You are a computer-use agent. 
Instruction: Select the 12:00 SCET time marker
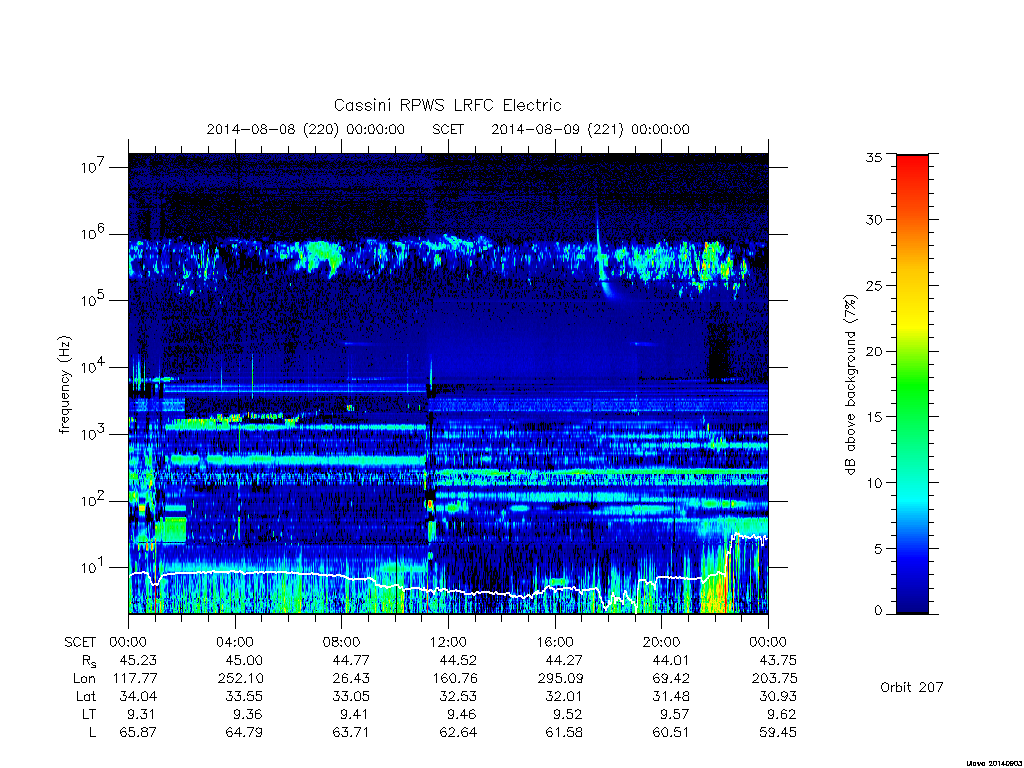click(448, 642)
